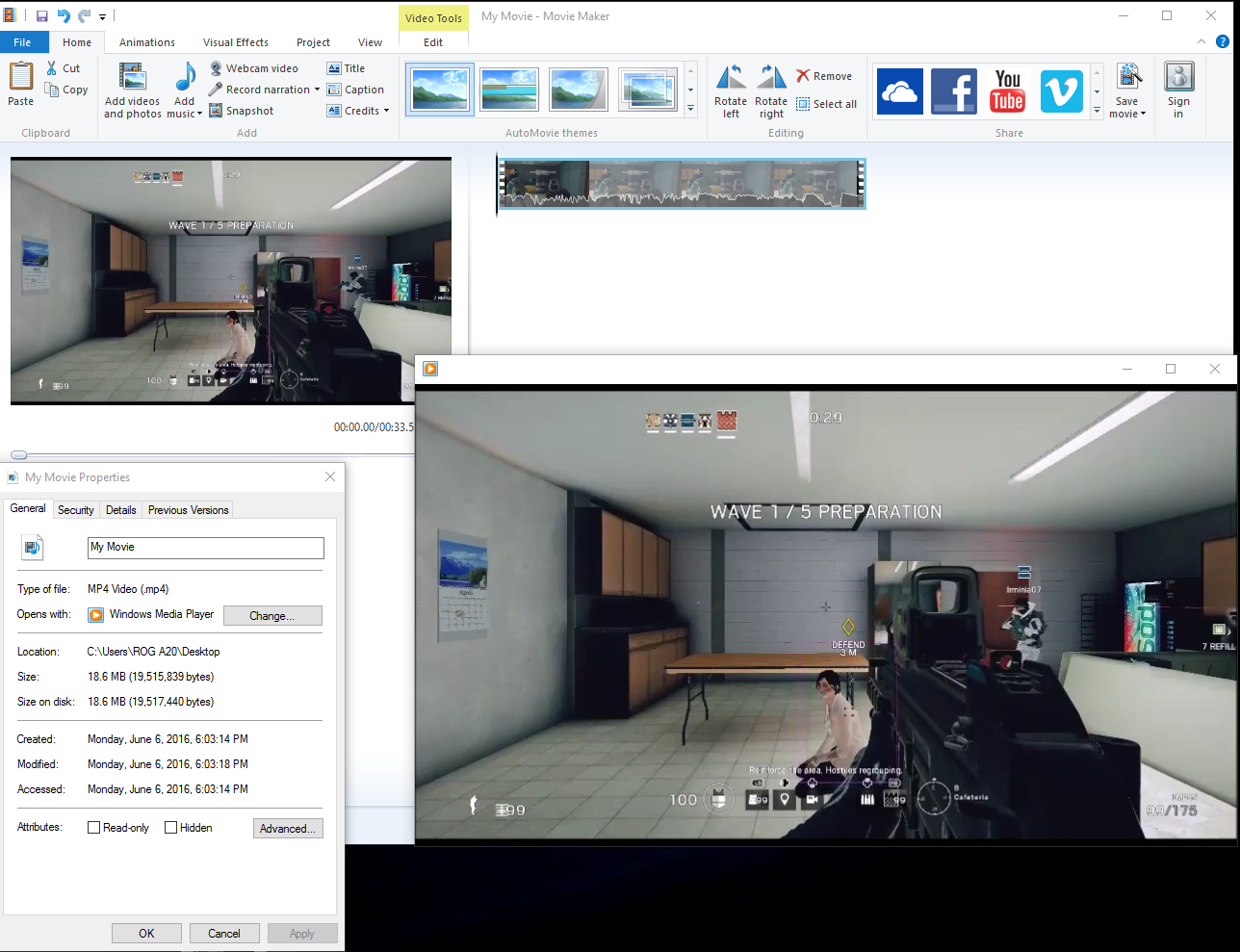
Task: Share movie to YouTube
Action: click(x=1008, y=91)
